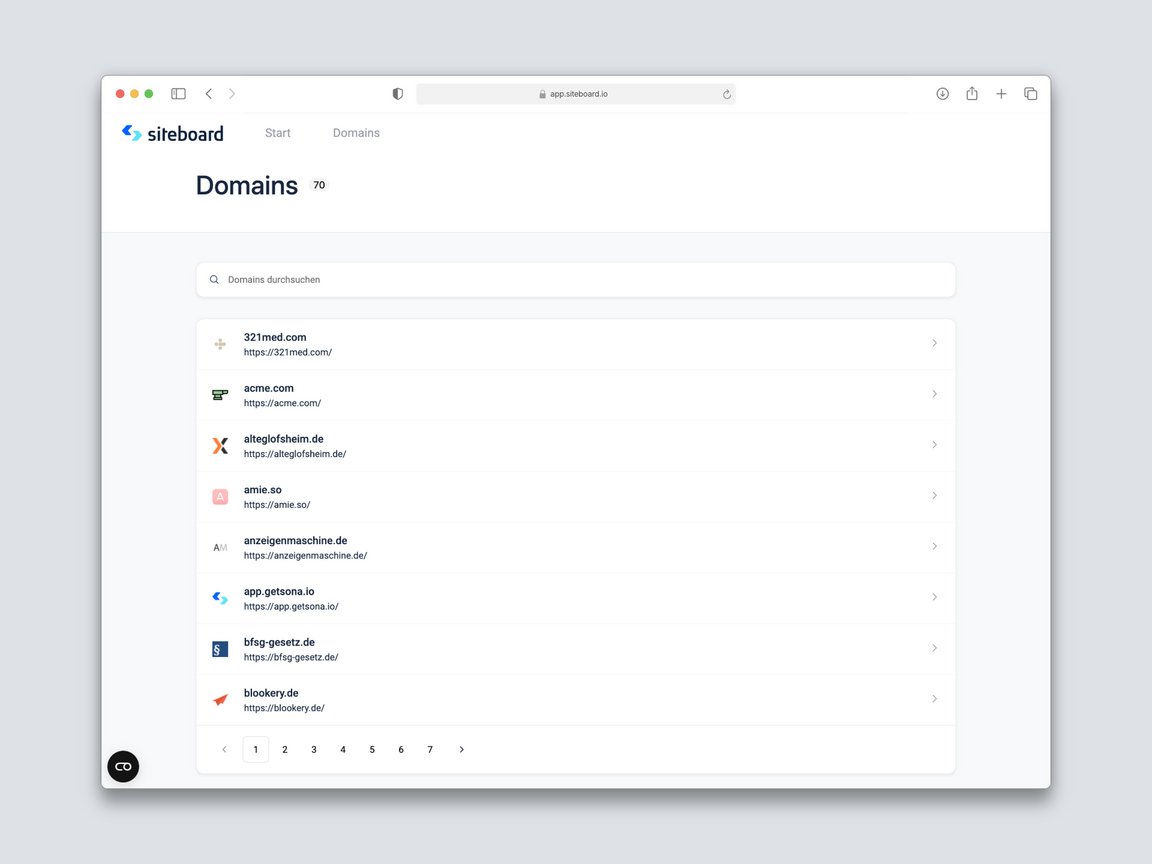The width and height of the screenshot is (1152, 864).
Task: Expand the app.getsona.io row chevron
Action: point(935,597)
